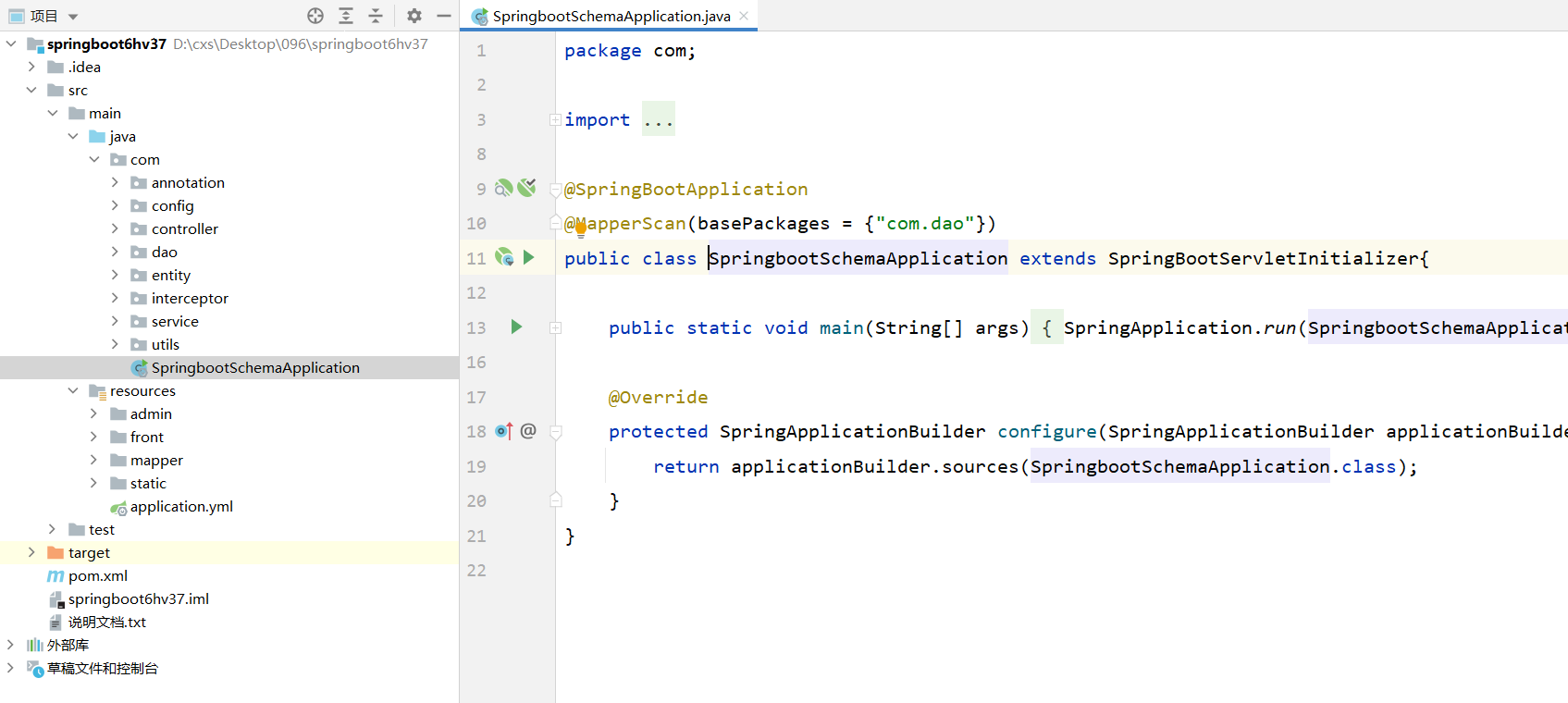The width and height of the screenshot is (1568, 703).
Task: Expand the .idea folder
Action: 31,67
